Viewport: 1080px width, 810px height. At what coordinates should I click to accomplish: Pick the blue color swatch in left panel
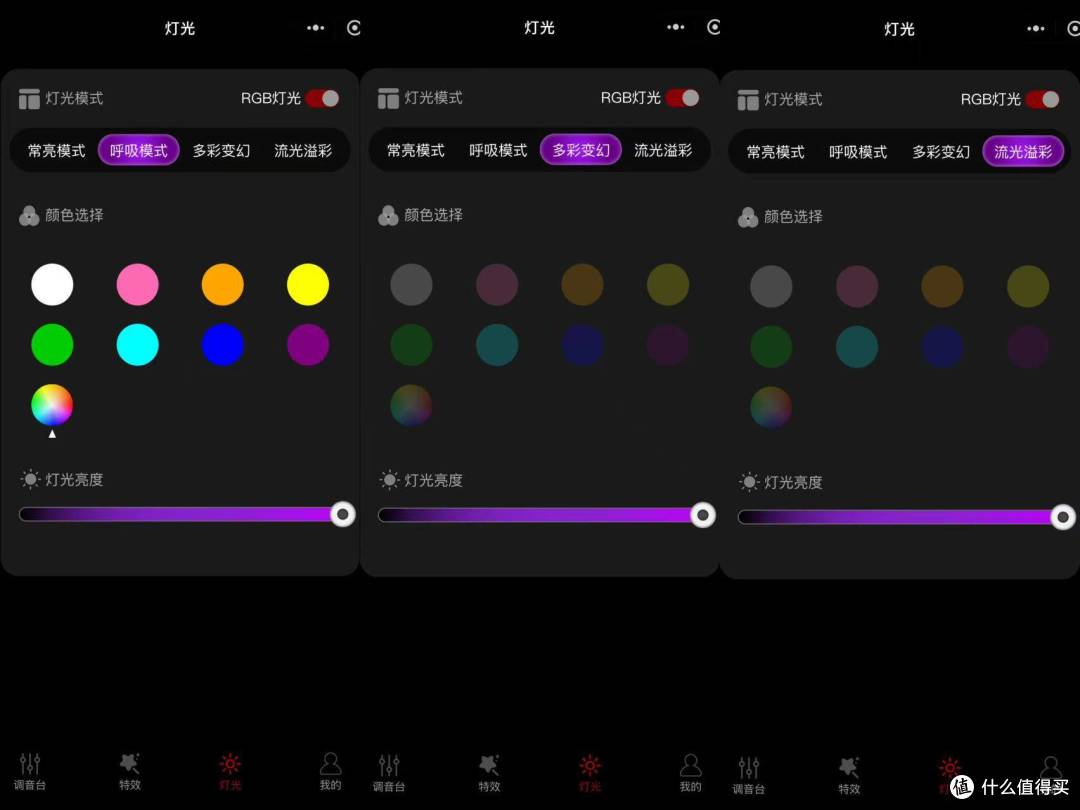point(222,345)
